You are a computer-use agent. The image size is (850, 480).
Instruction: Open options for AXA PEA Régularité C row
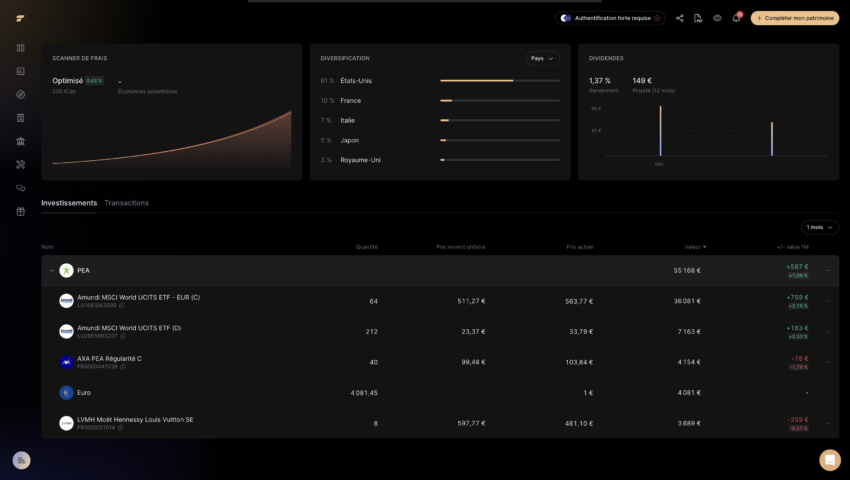click(x=827, y=362)
